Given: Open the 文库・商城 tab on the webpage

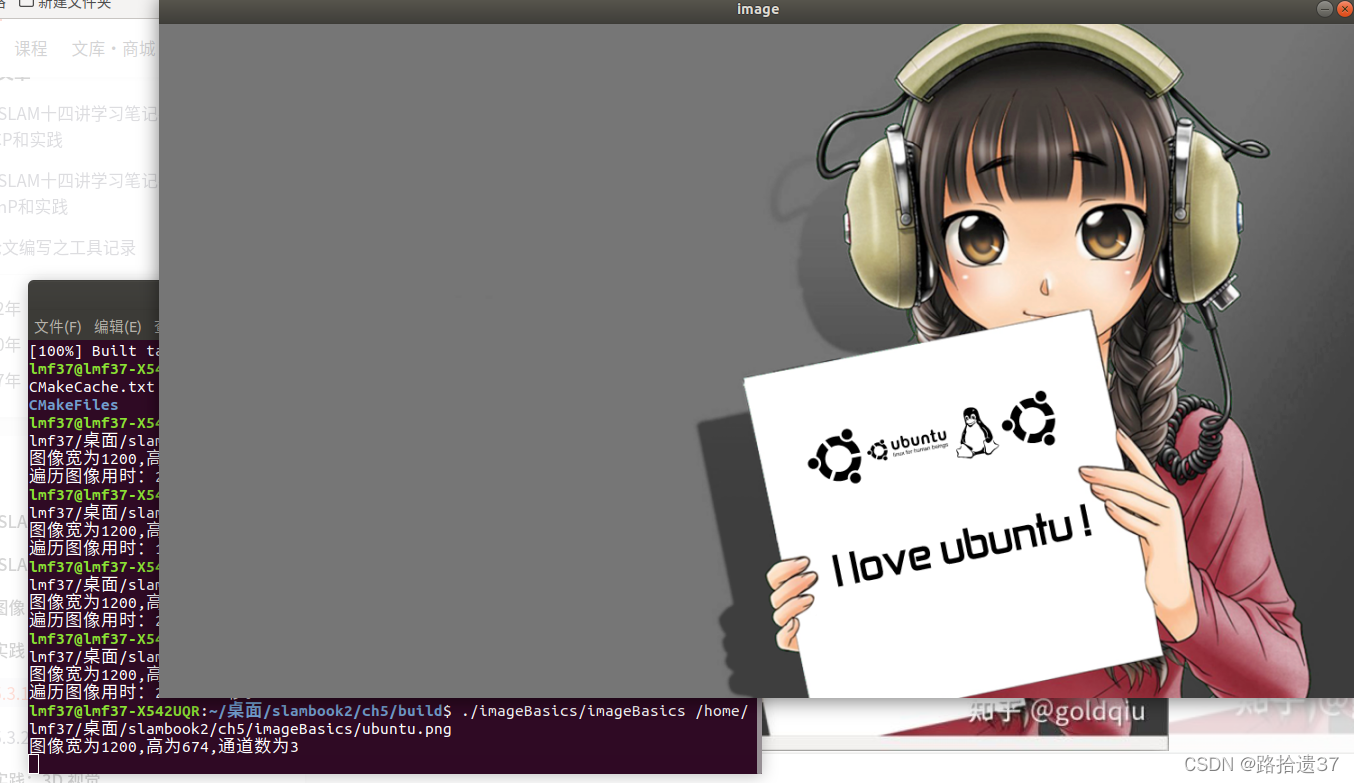Looking at the screenshot, I should (114, 48).
